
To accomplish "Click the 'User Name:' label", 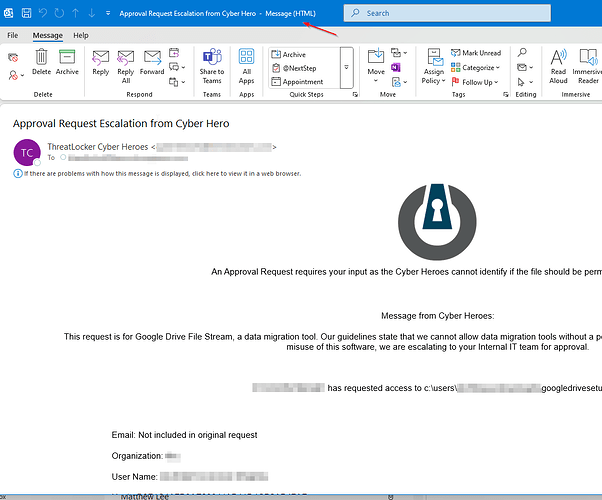I will point(134,477).
